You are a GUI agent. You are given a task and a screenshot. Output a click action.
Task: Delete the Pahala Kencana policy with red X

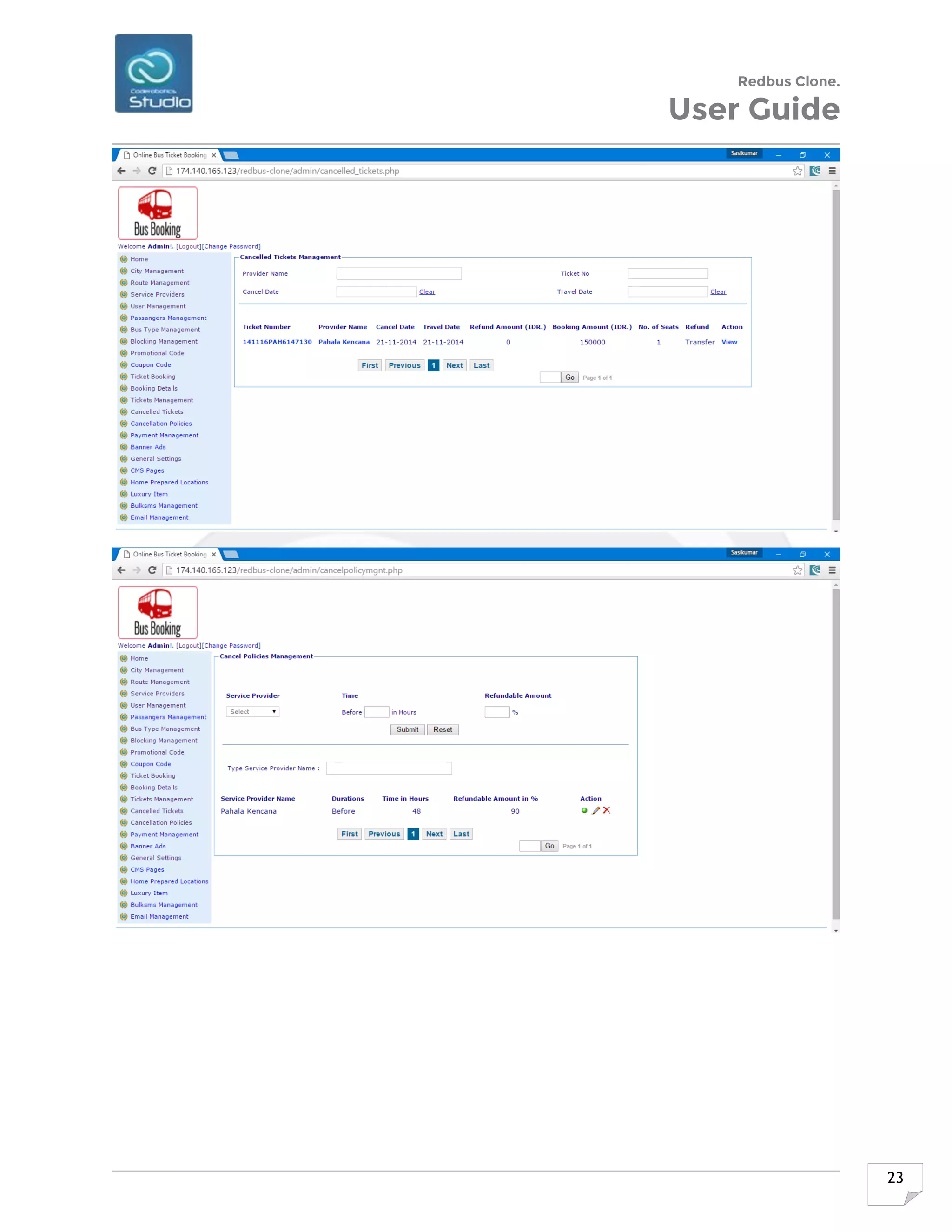pos(607,810)
